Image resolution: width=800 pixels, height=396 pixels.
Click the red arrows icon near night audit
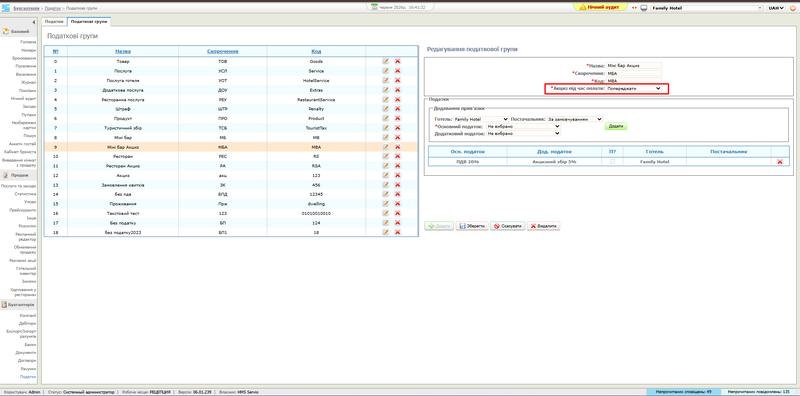(x=635, y=8)
